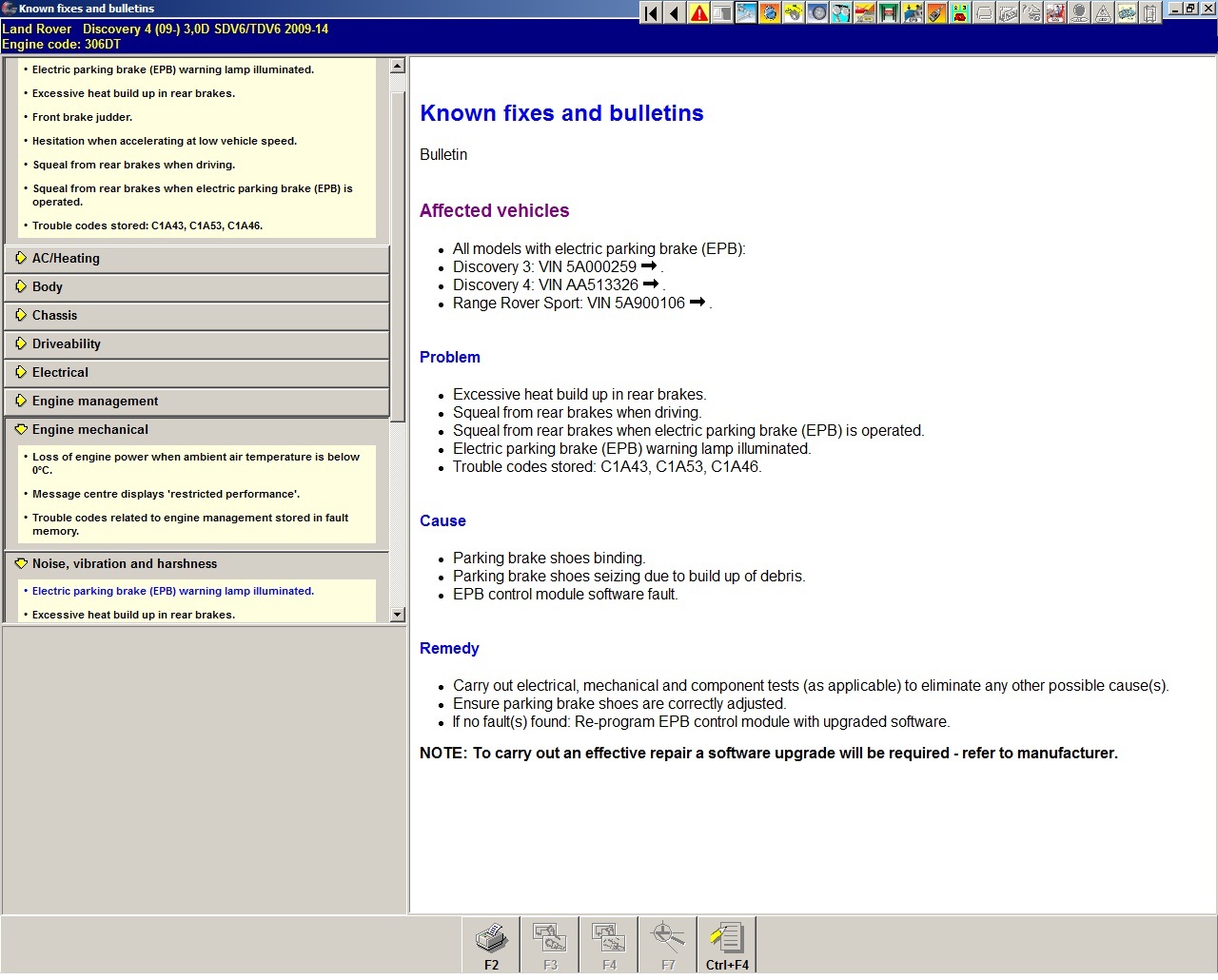Open notes editor via Ctrl+F4 icon
The width and height of the screenshot is (1218, 980).
coord(727,945)
